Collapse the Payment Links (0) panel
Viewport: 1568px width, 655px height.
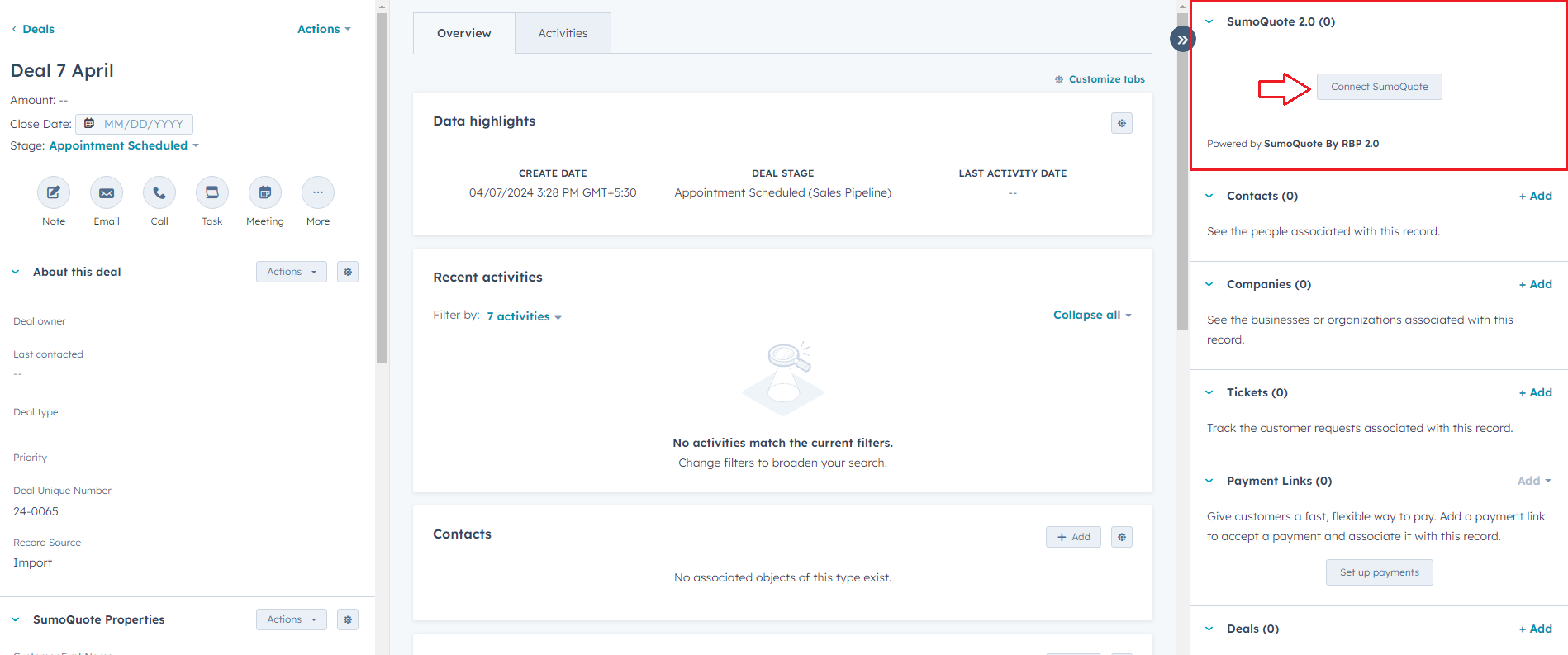[x=1209, y=481]
